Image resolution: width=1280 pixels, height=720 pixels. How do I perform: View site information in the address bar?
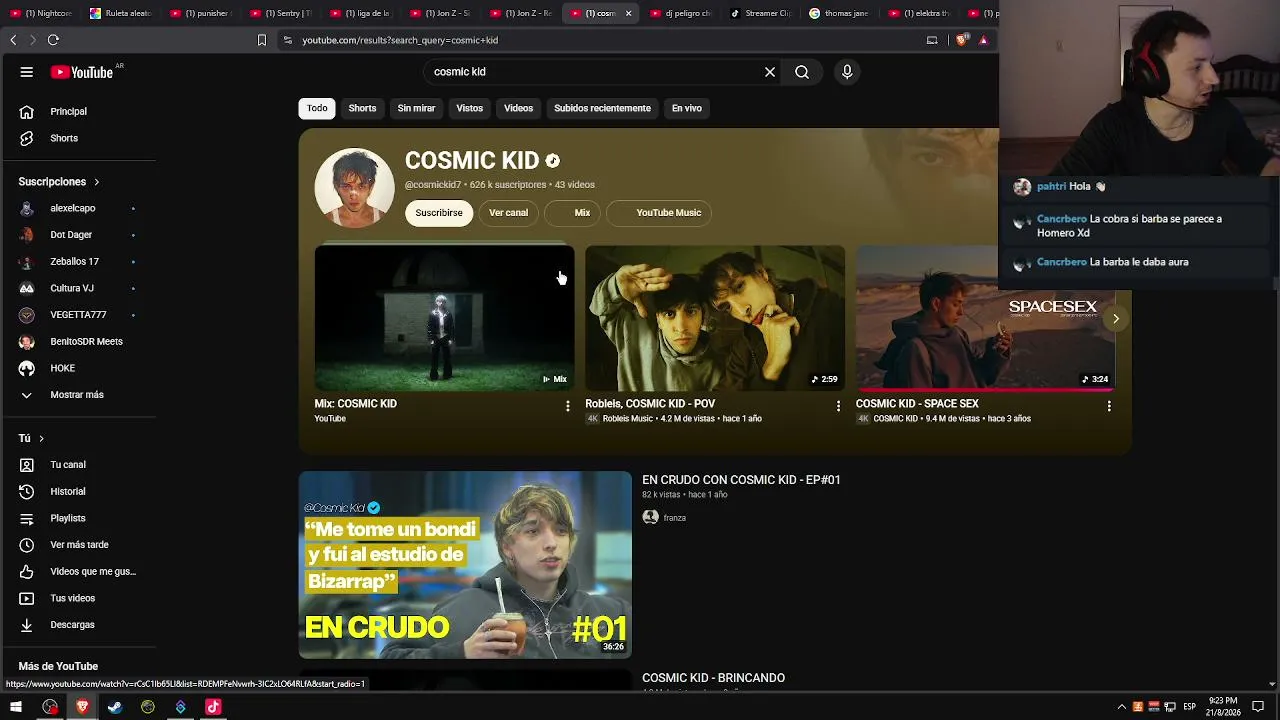pos(288,40)
